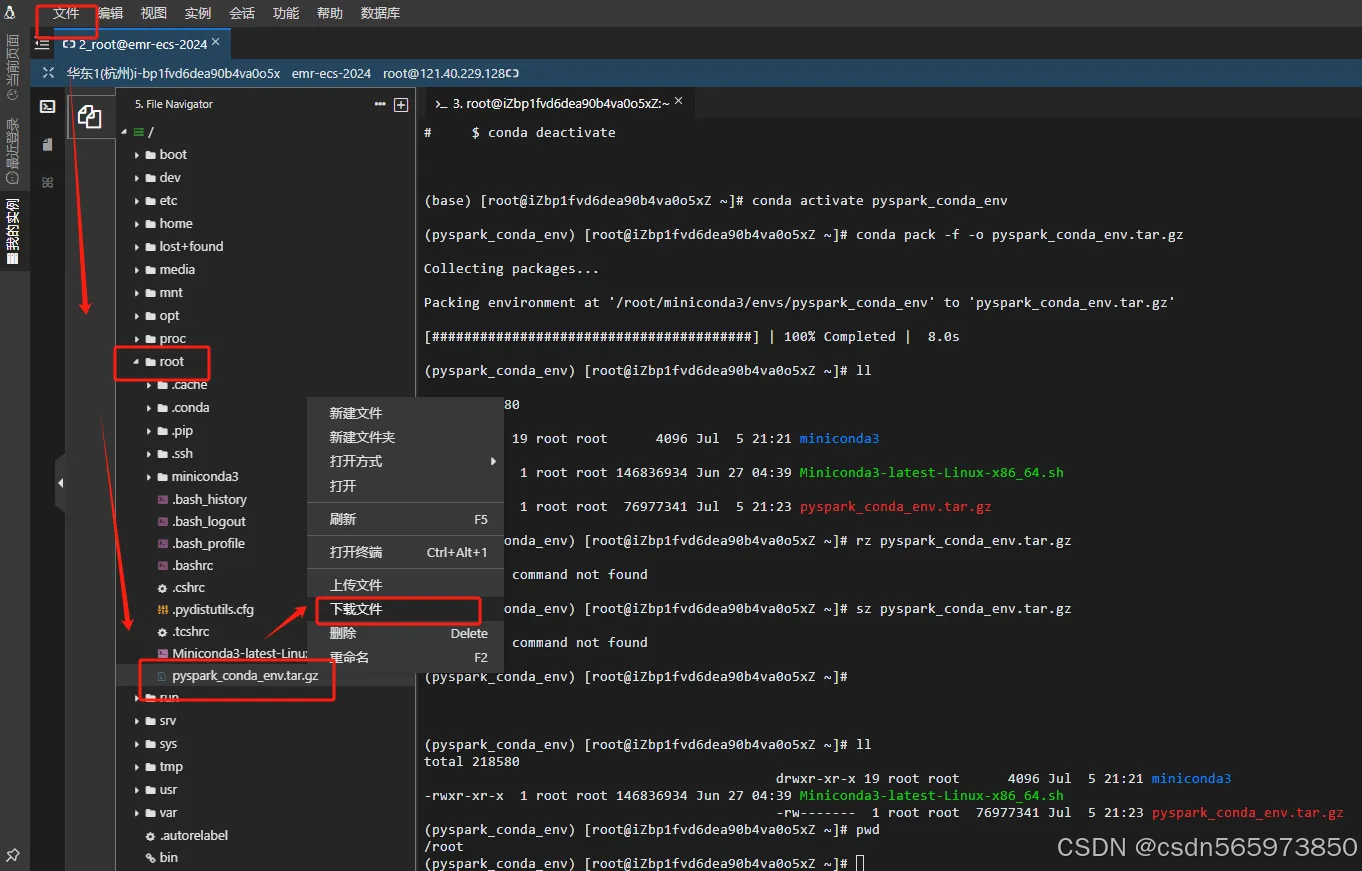The height and width of the screenshot is (871, 1362).
Task: Click the script icon beside .bash_history
Action: 163,500
